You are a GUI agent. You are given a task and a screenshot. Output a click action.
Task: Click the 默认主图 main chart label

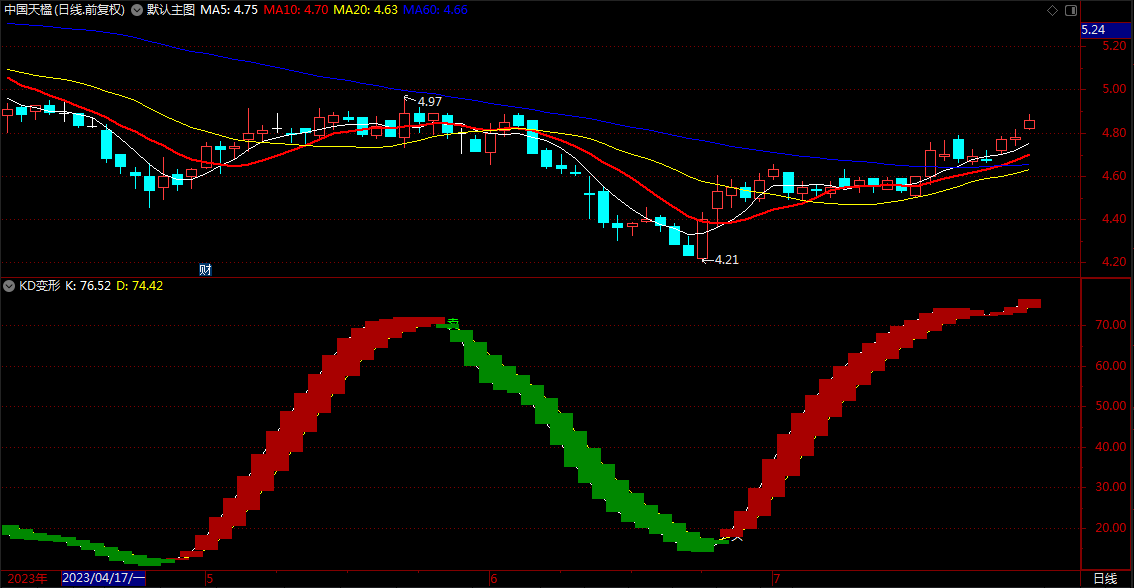coord(171,10)
